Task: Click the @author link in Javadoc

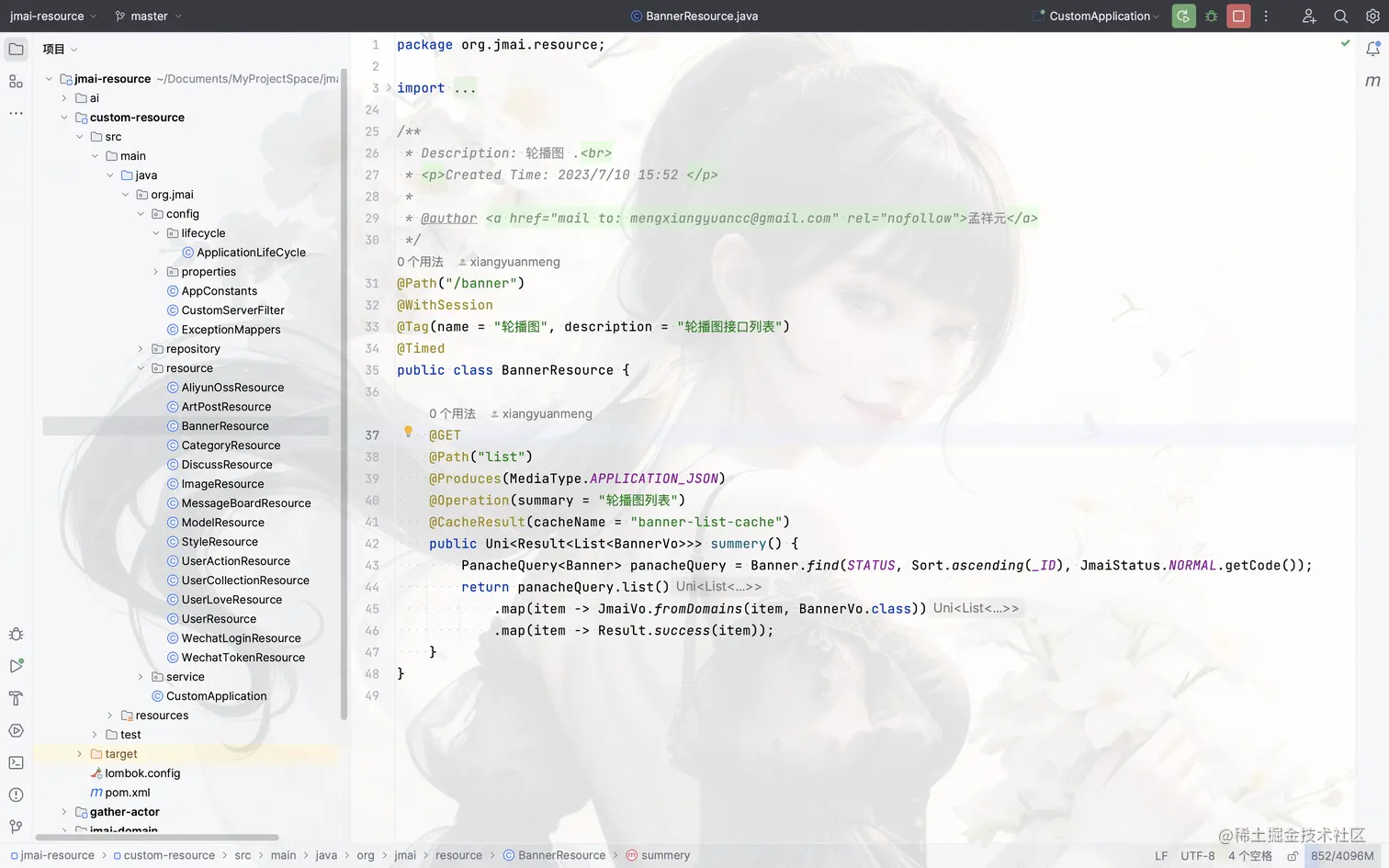Action: click(x=448, y=219)
